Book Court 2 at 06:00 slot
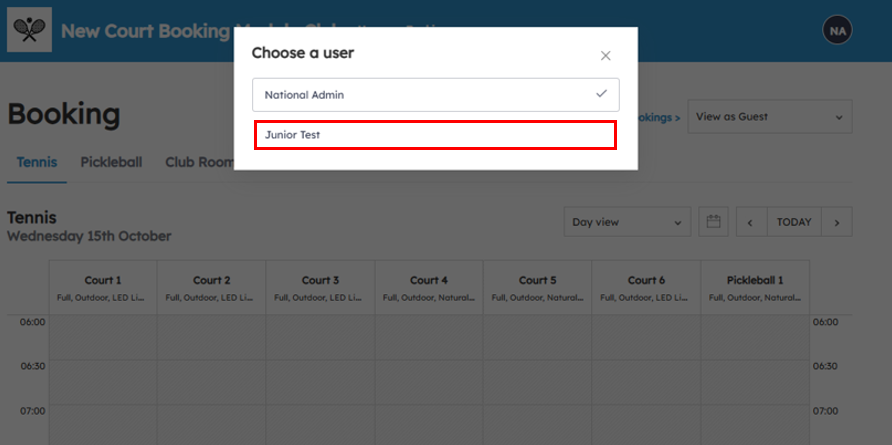The image size is (892, 445). 212,338
